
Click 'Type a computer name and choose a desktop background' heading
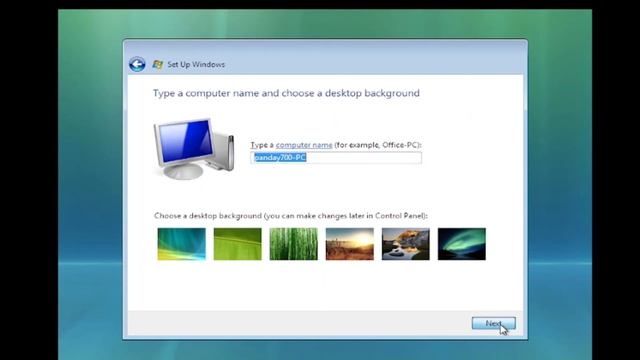coord(286,93)
